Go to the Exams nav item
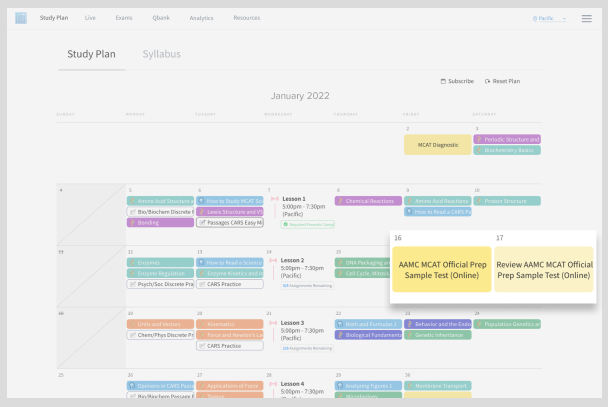This screenshot has height=407, width=608. (124, 18)
